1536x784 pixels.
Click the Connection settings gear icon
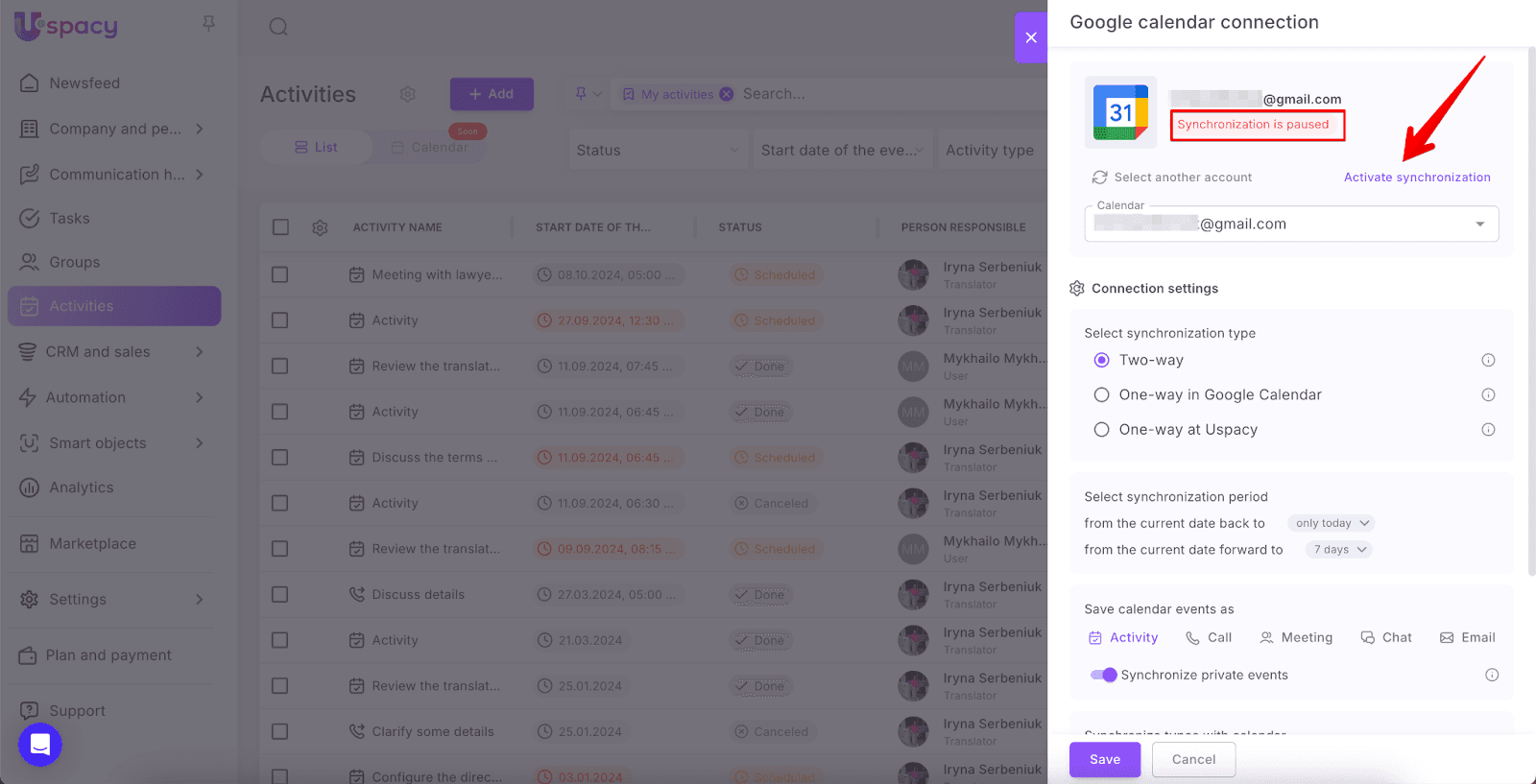pos(1077,289)
